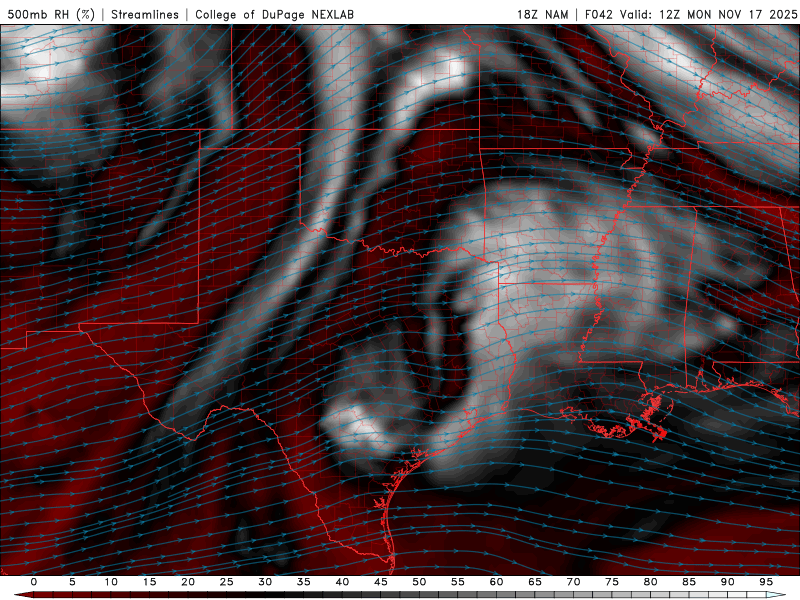Click the "Streamlines" label in header

[x=145, y=14]
